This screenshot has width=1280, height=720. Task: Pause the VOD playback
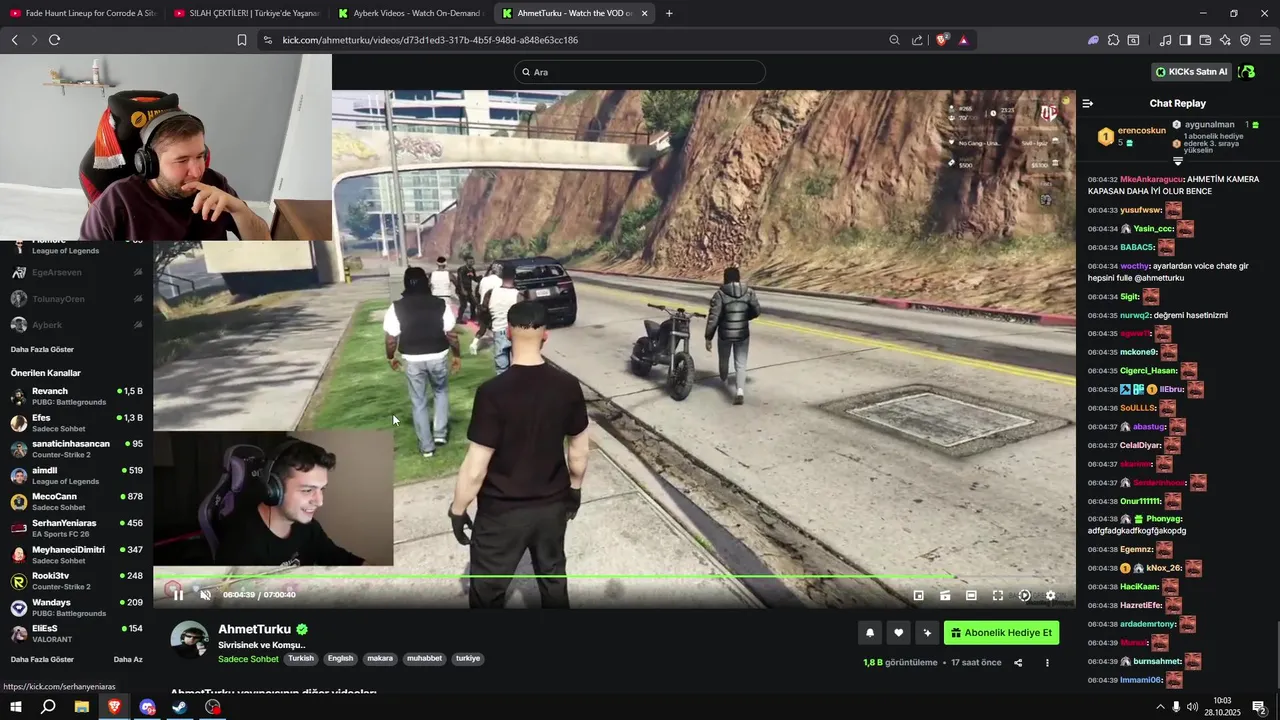coord(178,595)
